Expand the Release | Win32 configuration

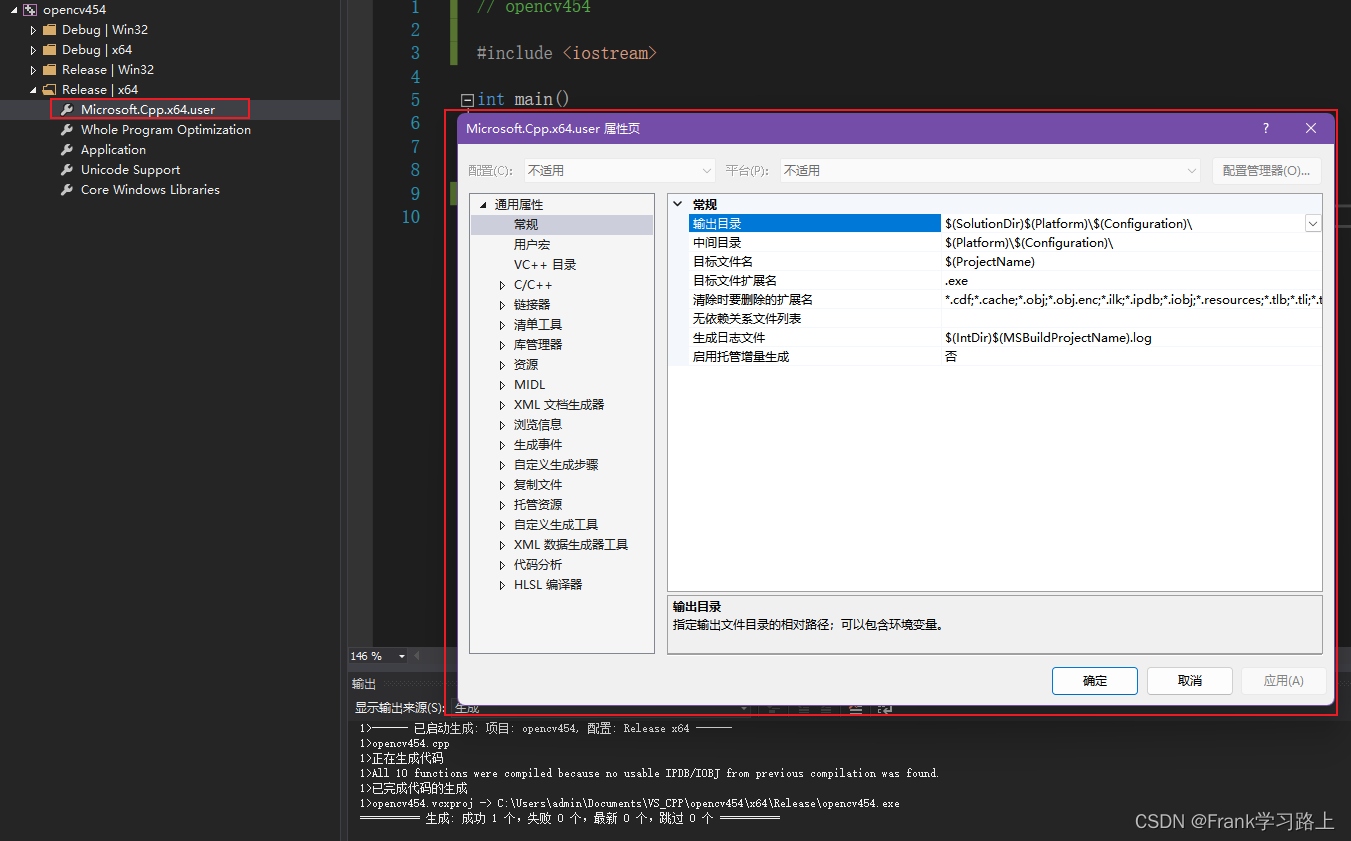click(x=33, y=70)
